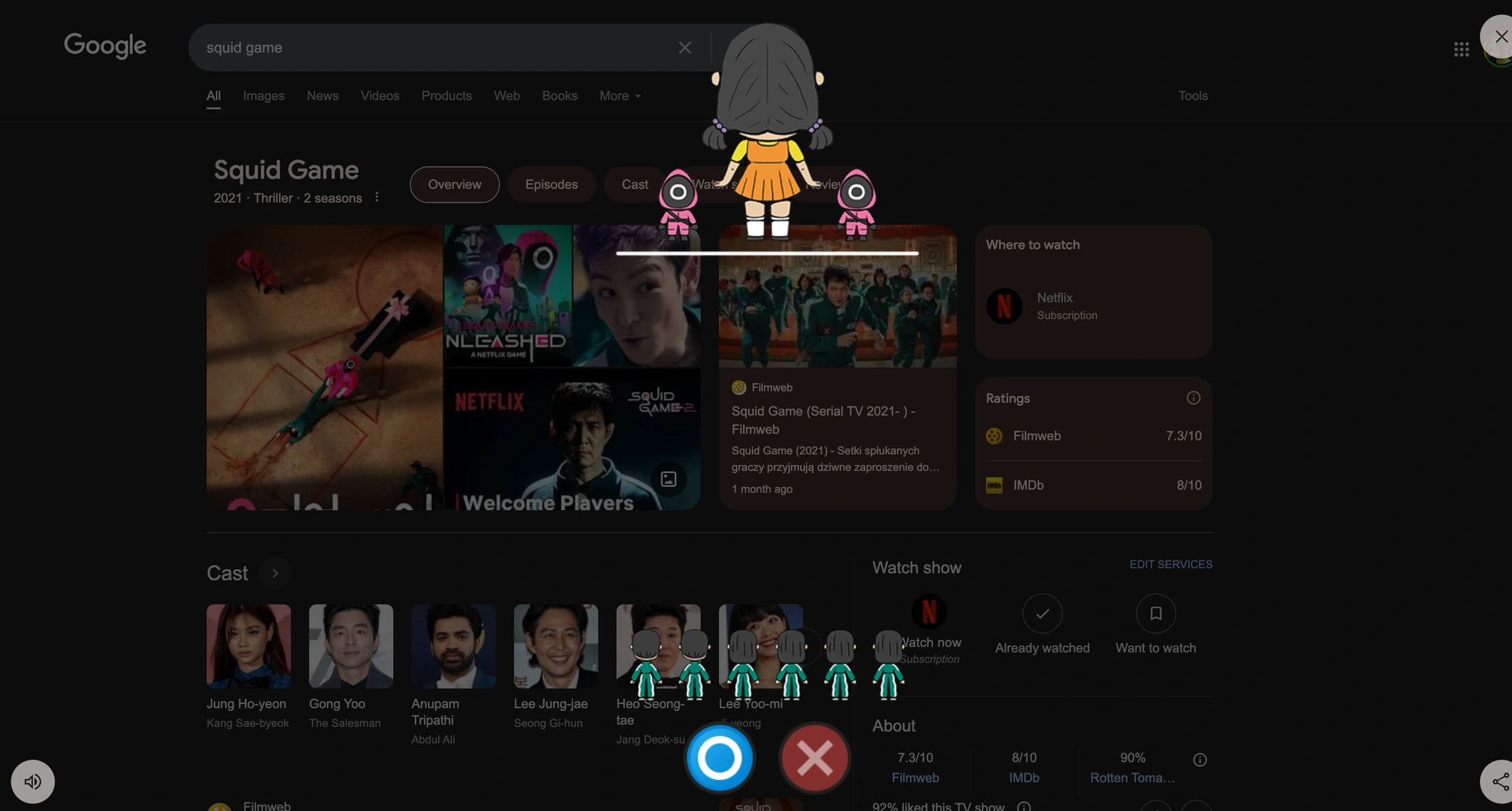Expand the More search filters dropdown

(x=620, y=96)
